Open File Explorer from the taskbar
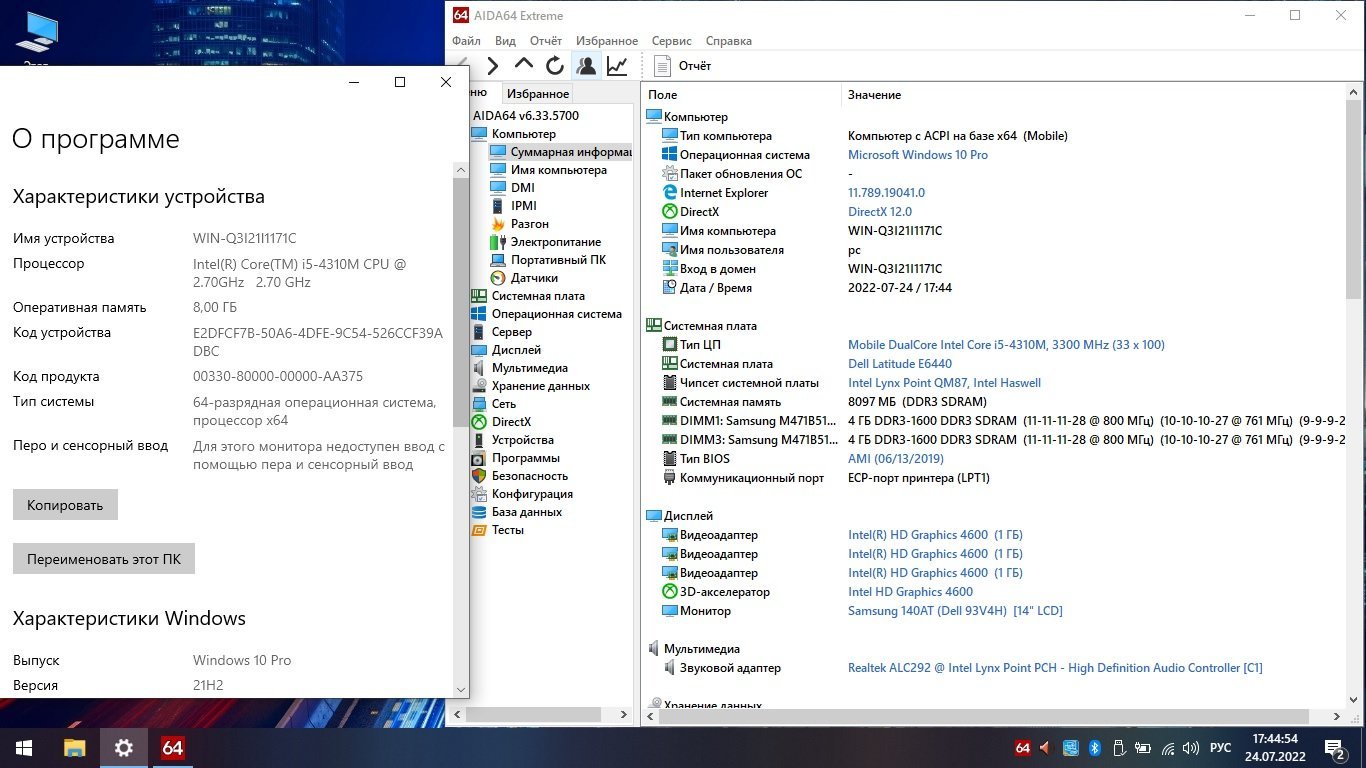 (74, 748)
